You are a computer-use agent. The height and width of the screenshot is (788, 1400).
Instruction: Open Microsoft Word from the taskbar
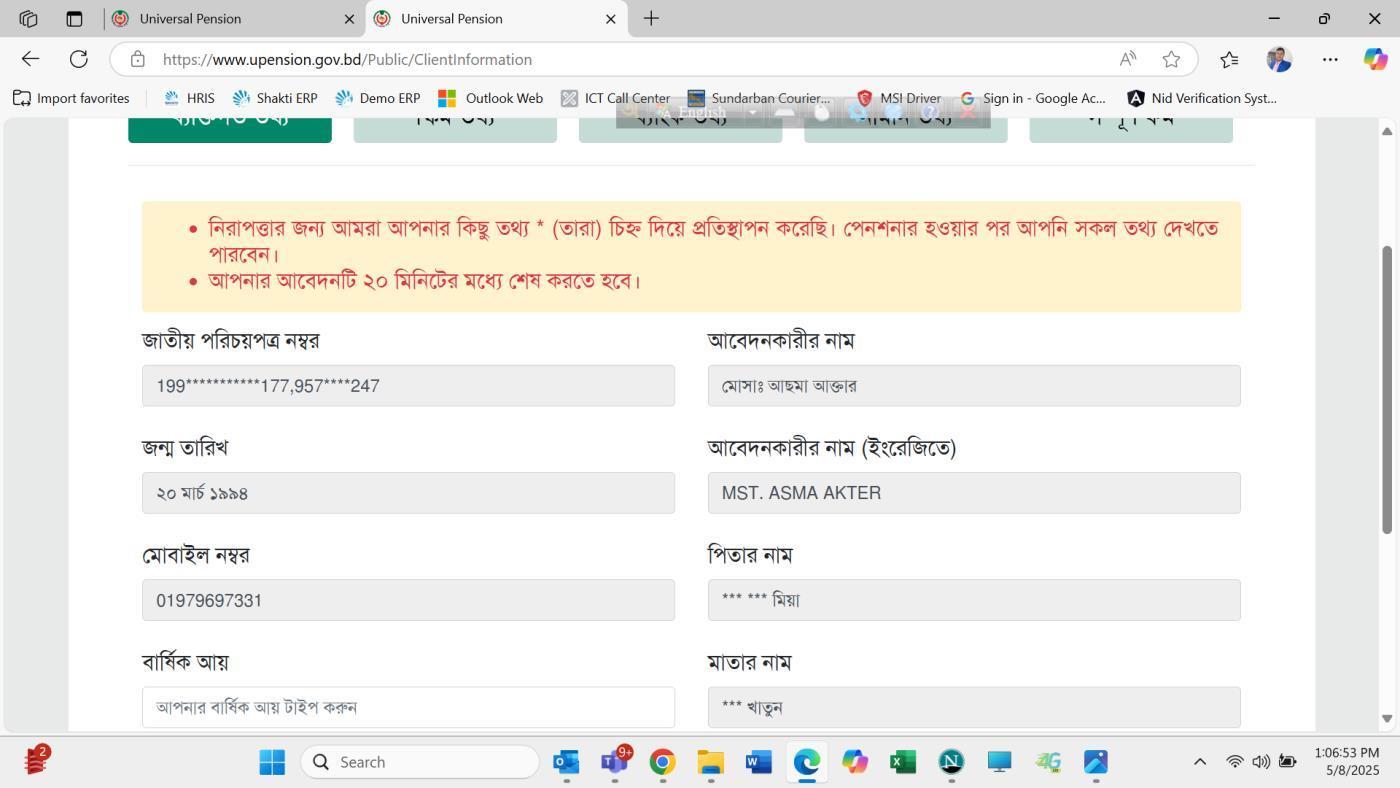pos(758,762)
